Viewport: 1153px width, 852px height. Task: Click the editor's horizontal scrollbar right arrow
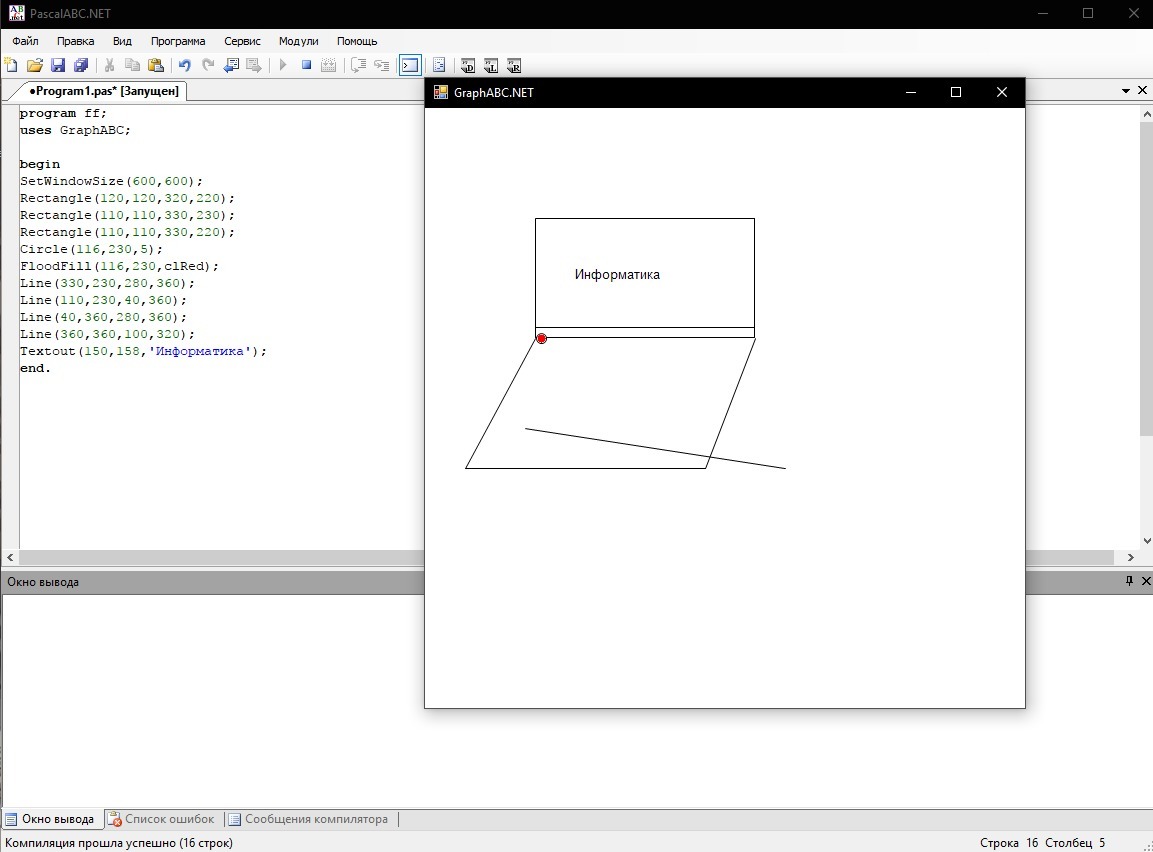tap(1131, 558)
